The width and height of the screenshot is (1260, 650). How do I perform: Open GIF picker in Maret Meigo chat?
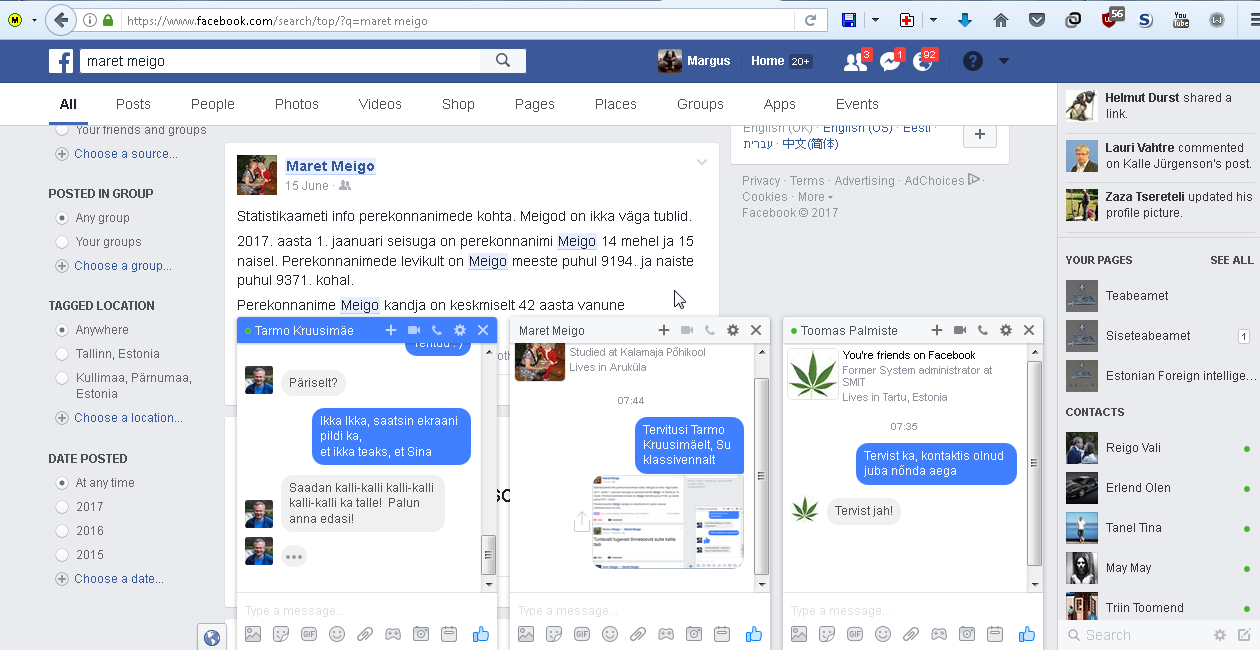coord(582,634)
